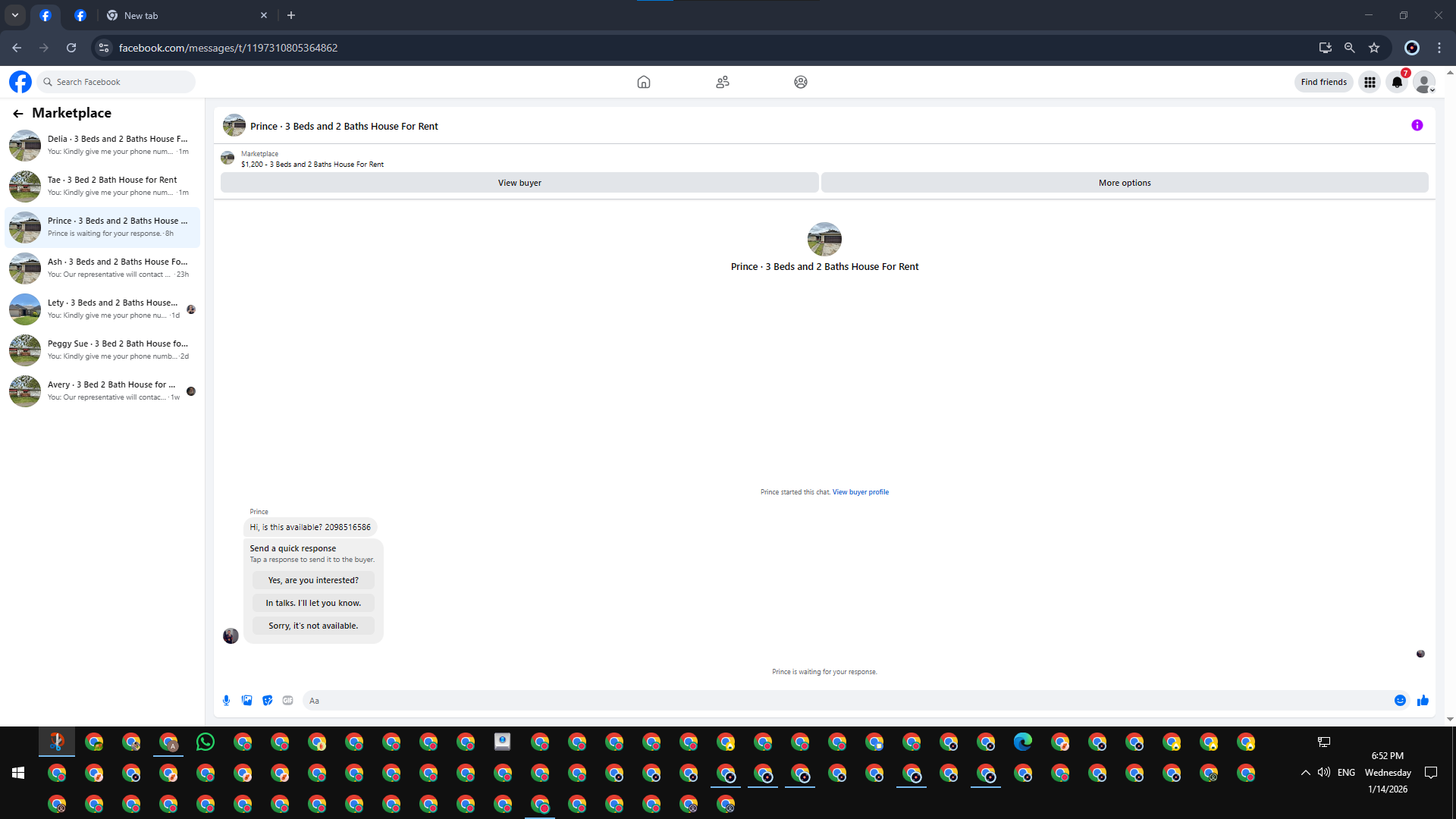This screenshot has width=1456, height=819.
Task: Send 'Yes, are you interested?' quick response
Action: [313, 580]
